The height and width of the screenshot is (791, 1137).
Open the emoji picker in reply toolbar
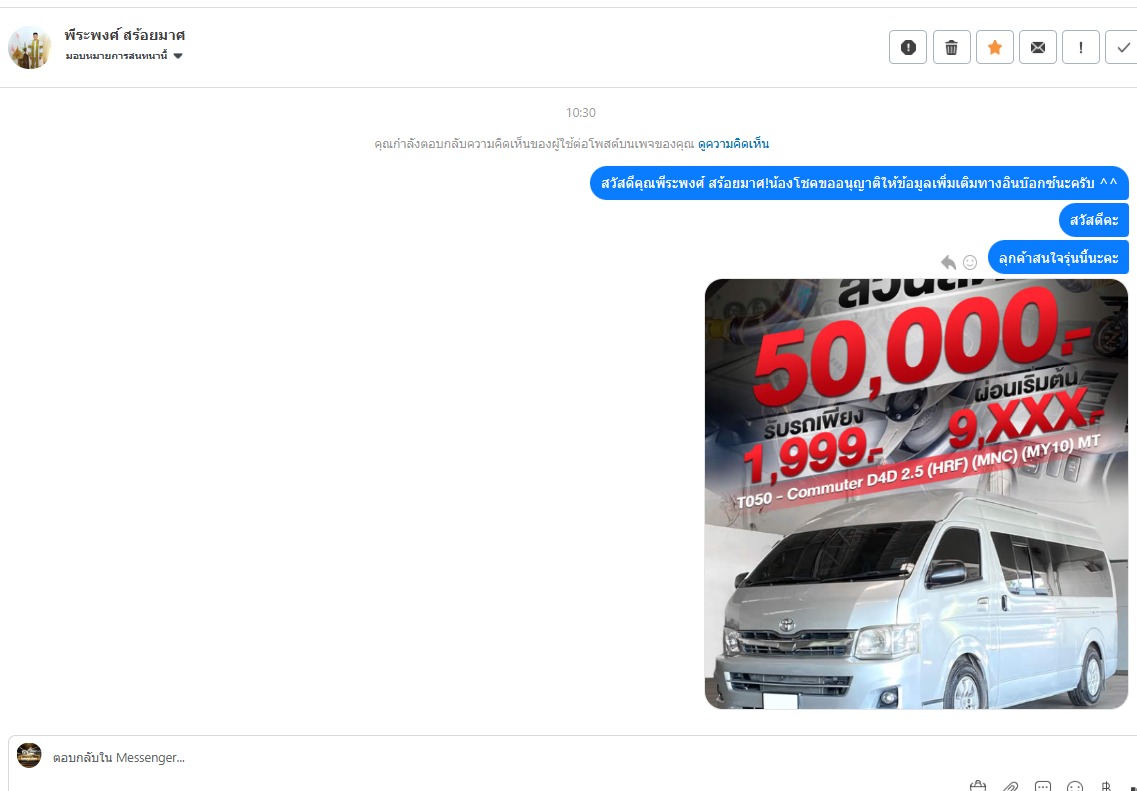pyautogui.click(x=1075, y=786)
